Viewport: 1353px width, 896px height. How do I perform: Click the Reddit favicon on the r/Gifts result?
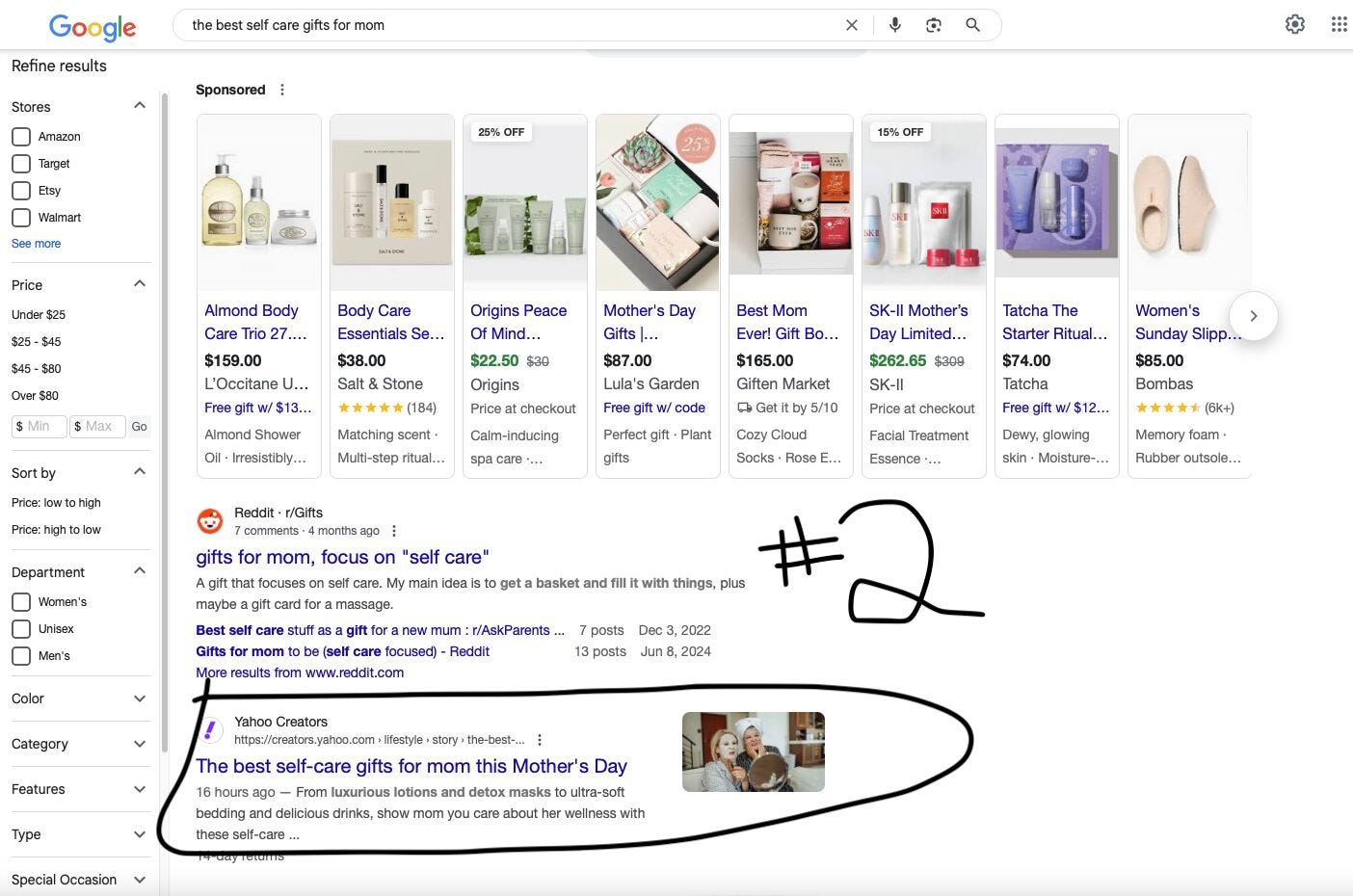[x=210, y=521]
